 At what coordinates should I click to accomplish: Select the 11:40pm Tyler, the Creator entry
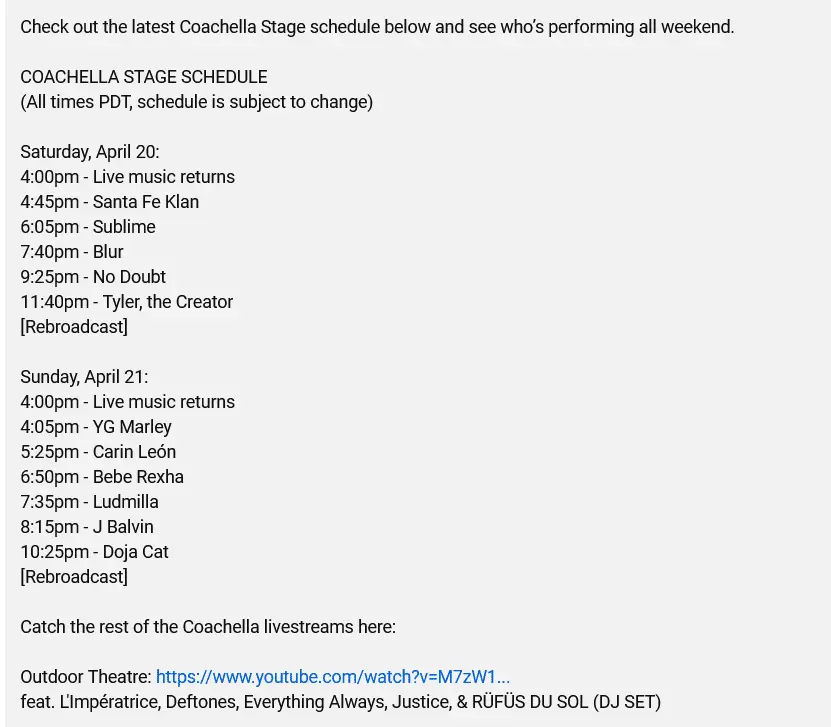coord(127,302)
